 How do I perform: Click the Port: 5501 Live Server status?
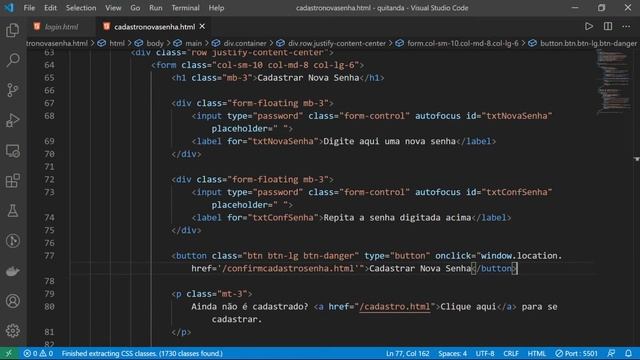[x=576, y=353]
